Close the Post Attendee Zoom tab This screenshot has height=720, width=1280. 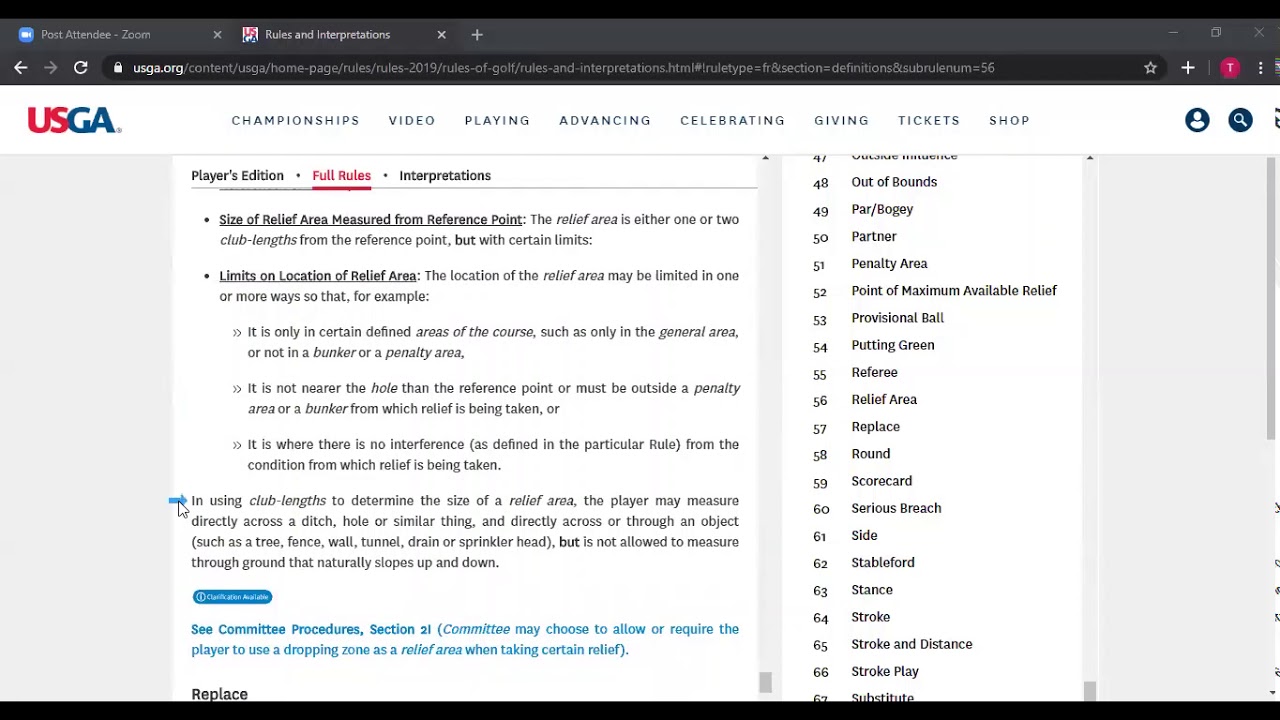coord(217,34)
